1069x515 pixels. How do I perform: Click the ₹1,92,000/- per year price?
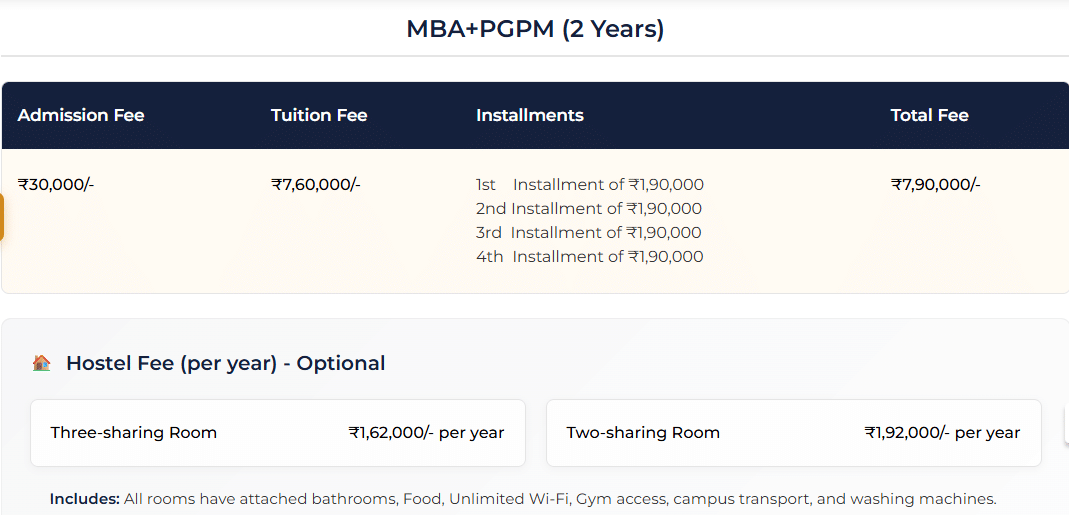click(x=942, y=433)
